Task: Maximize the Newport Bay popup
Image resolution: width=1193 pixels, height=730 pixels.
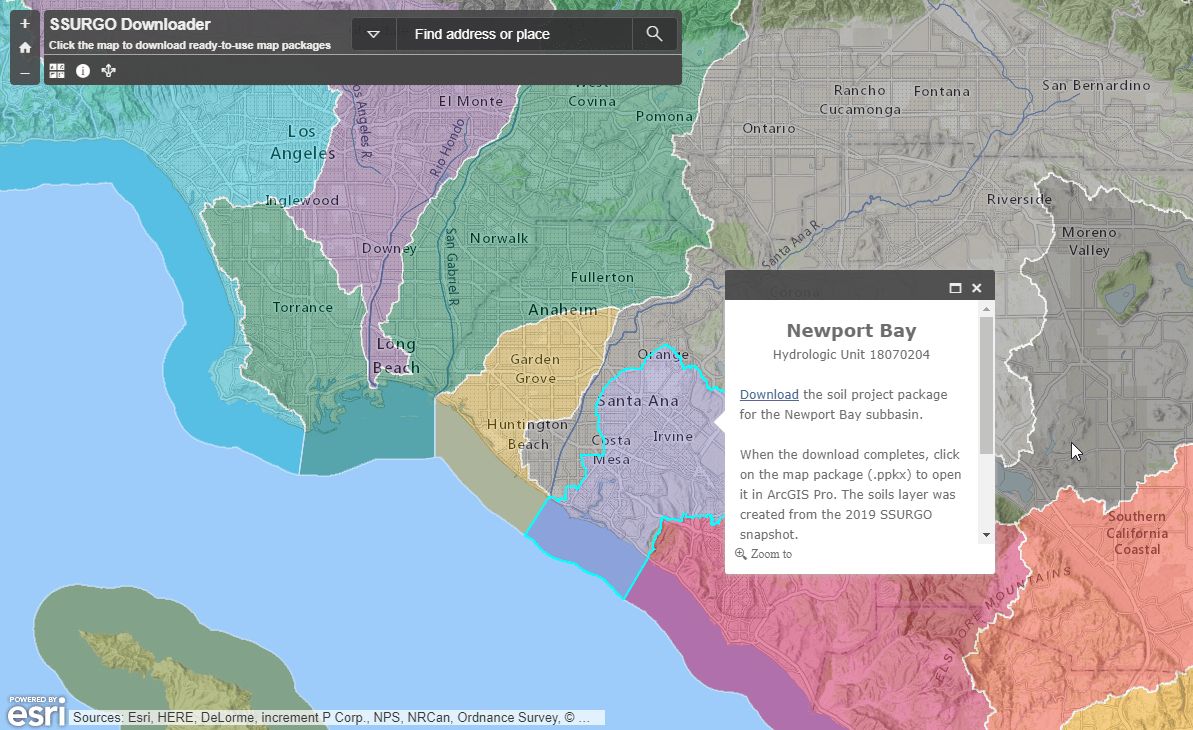Action: click(x=956, y=288)
